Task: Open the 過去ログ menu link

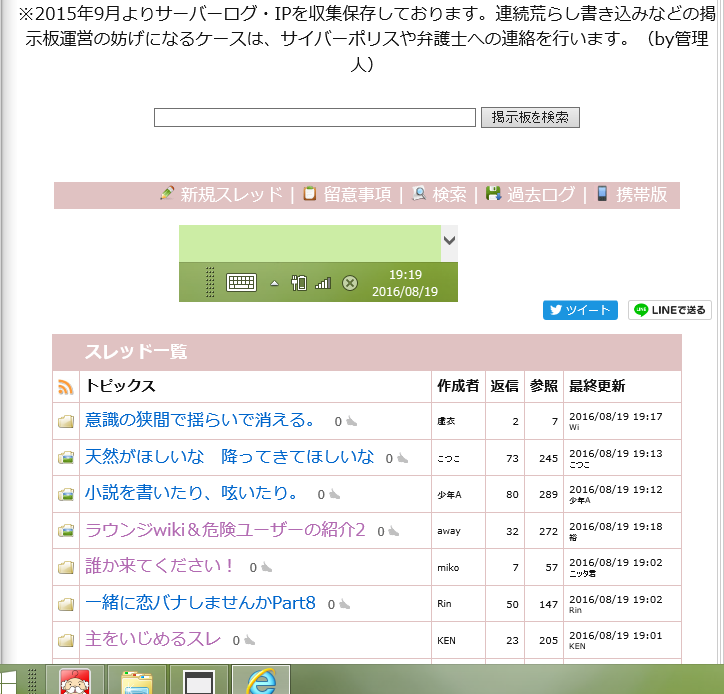Action: (541, 195)
